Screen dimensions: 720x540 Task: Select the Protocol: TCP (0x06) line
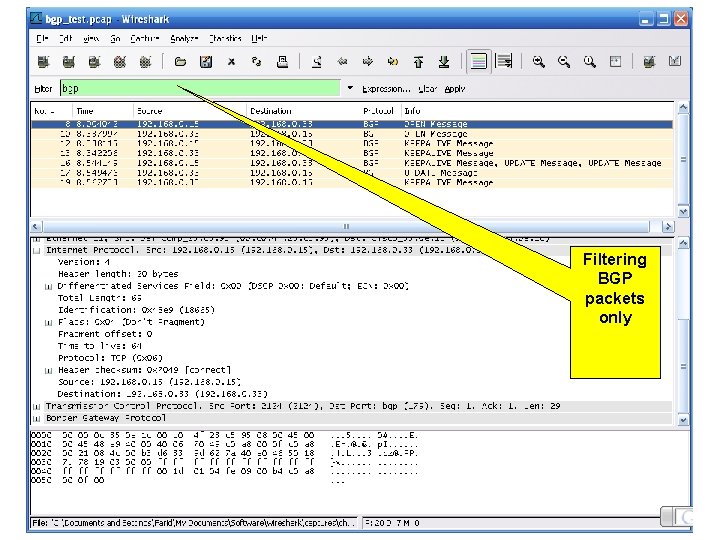pyautogui.click(x=110, y=358)
